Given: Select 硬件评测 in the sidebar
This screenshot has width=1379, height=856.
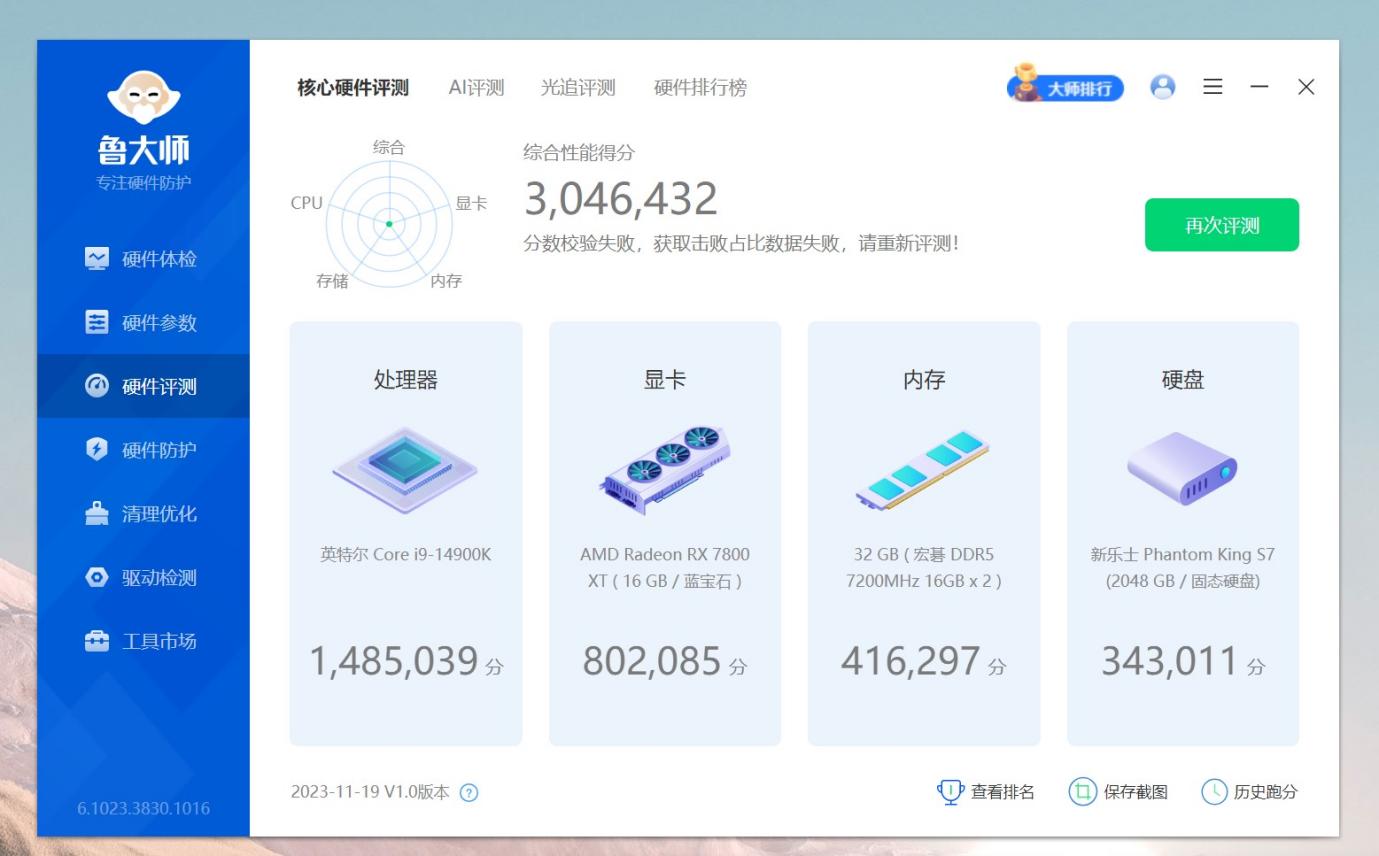Looking at the screenshot, I should [143, 386].
